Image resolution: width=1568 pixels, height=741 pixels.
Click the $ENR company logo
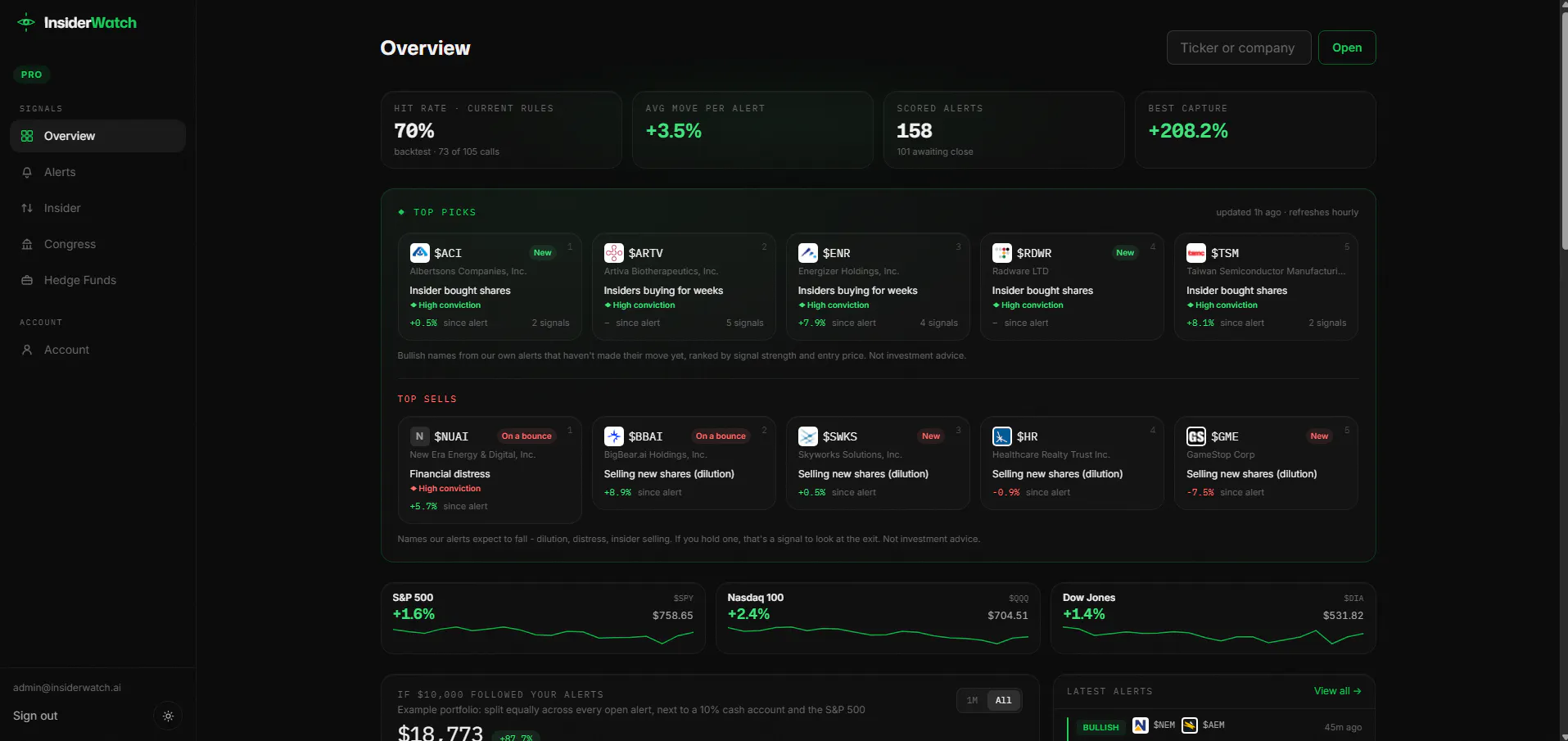[808, 253]
